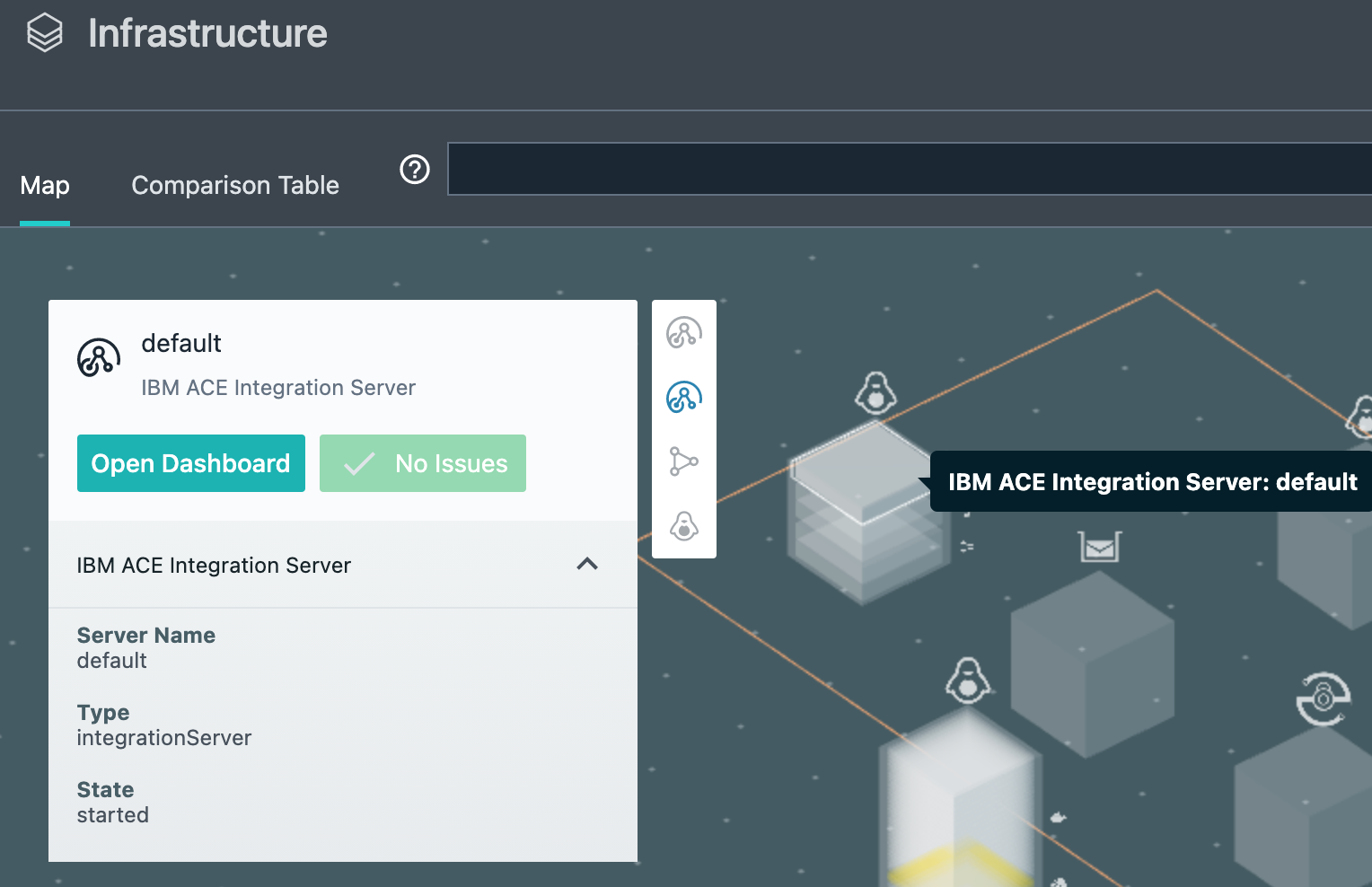
Task: Click the penguin icon above highlighted cube
Action: click(875, 392)
